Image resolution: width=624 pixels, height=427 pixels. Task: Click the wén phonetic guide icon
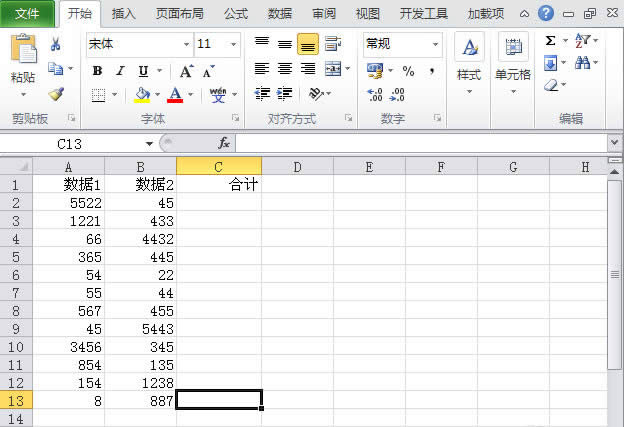tap(218, 95)
